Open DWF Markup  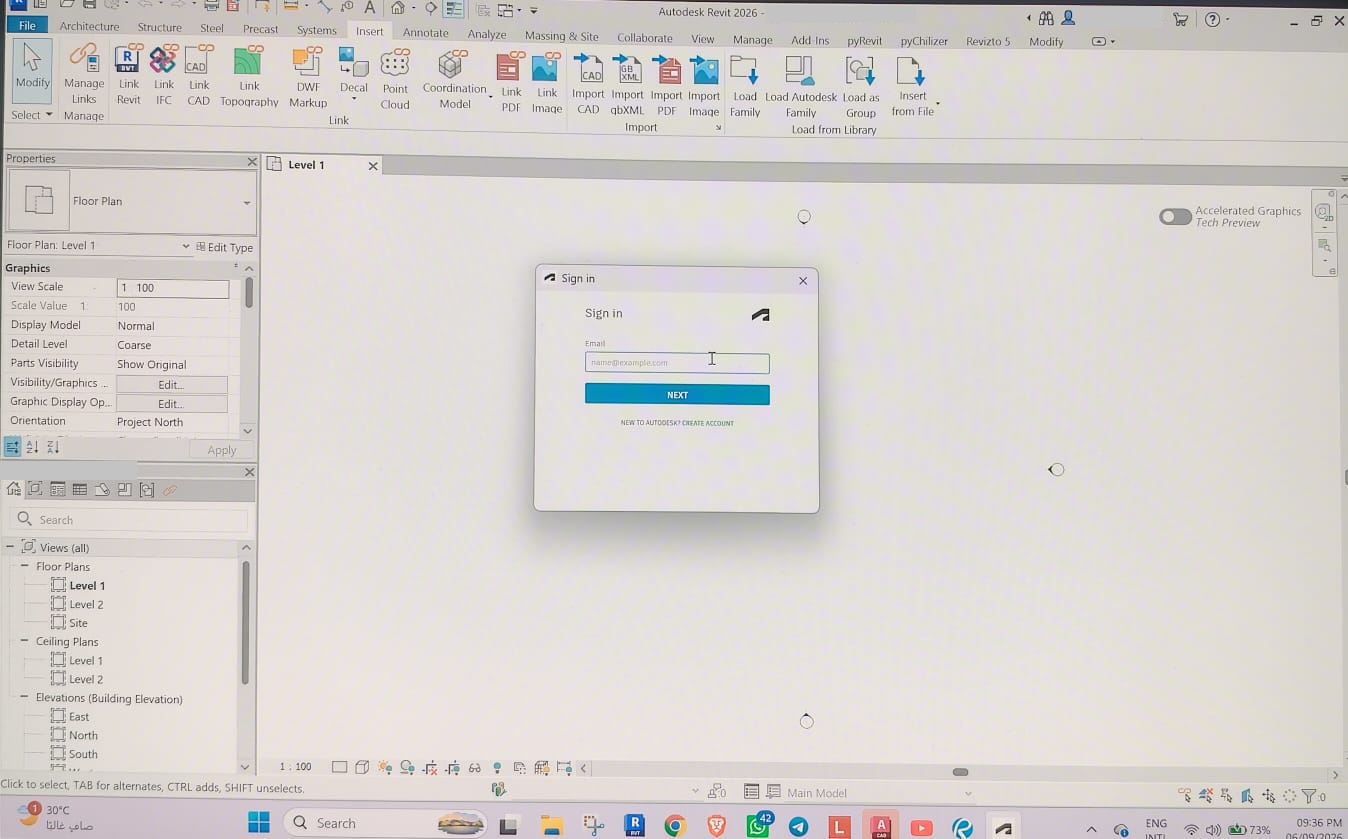click(x=307, y=77)
